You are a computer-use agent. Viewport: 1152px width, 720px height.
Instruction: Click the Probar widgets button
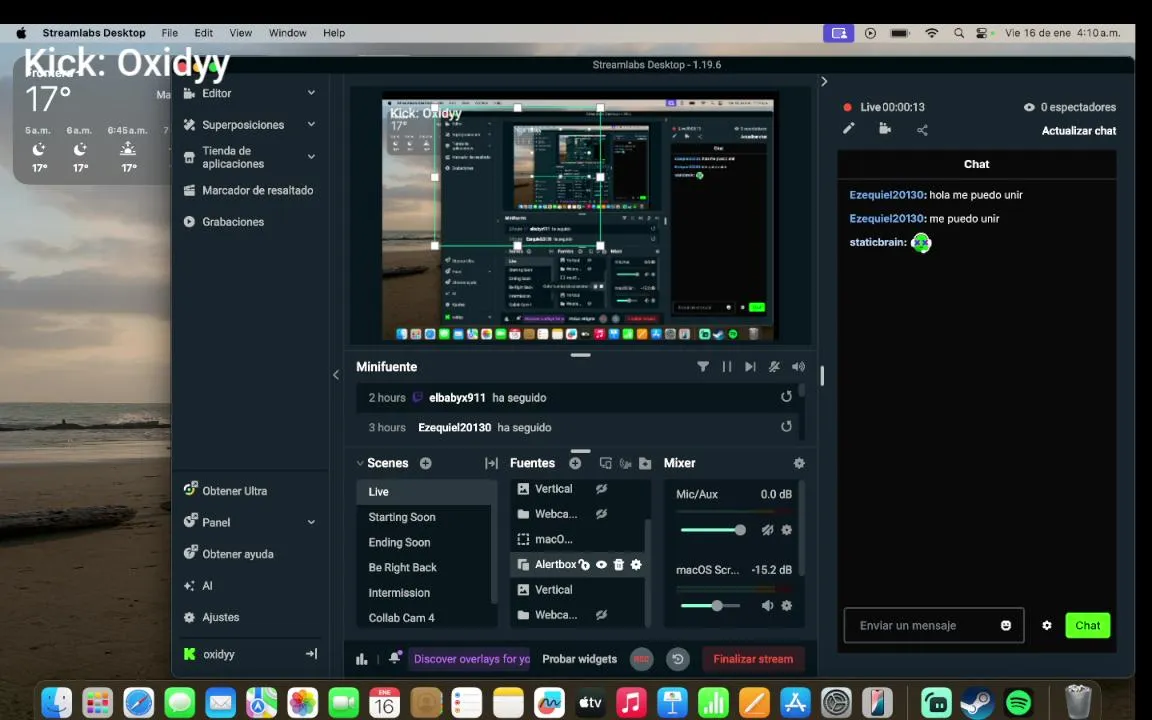(580, 659)
